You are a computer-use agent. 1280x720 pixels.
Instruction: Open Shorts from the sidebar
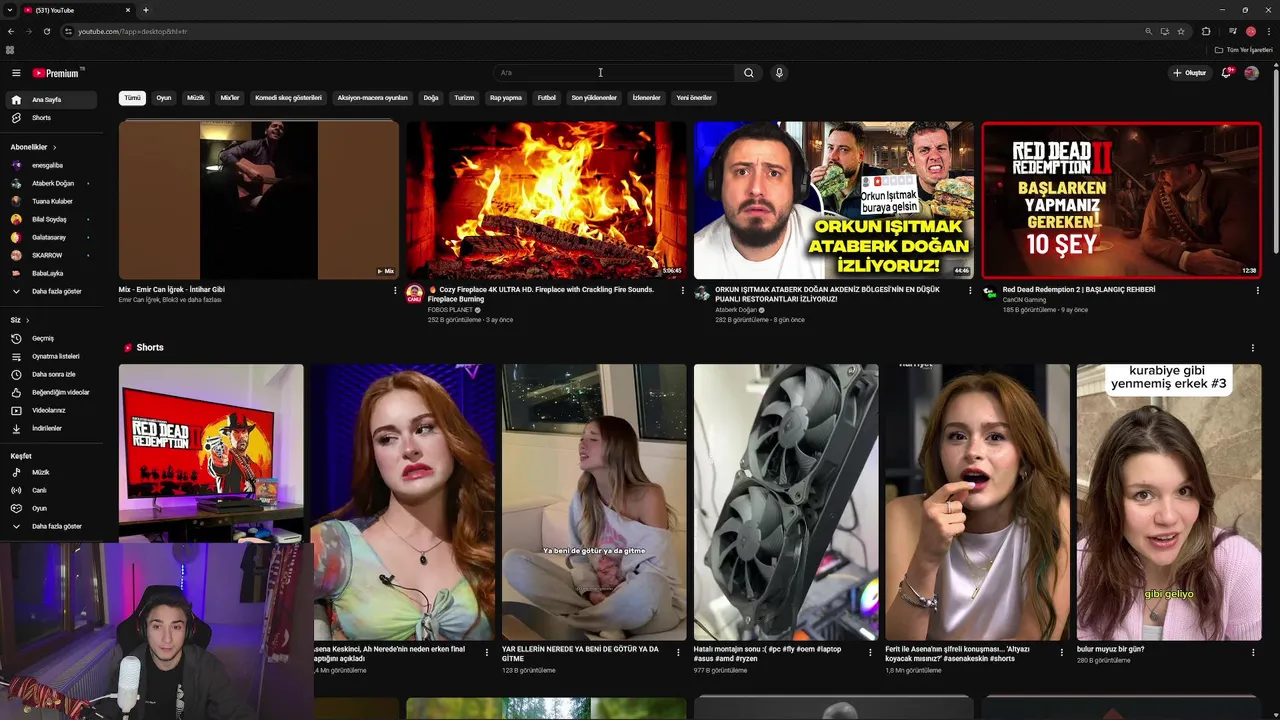(53, 118)
